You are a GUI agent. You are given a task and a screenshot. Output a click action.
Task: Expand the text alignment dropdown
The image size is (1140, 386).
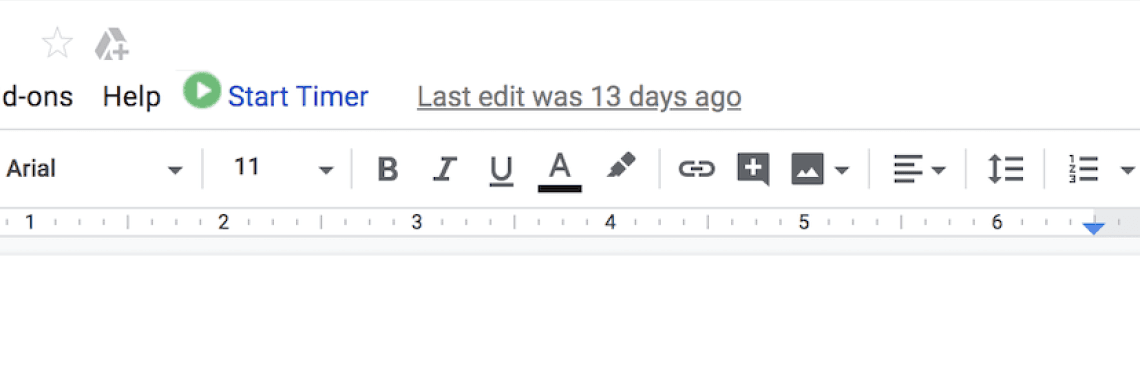tap(918, 169)
